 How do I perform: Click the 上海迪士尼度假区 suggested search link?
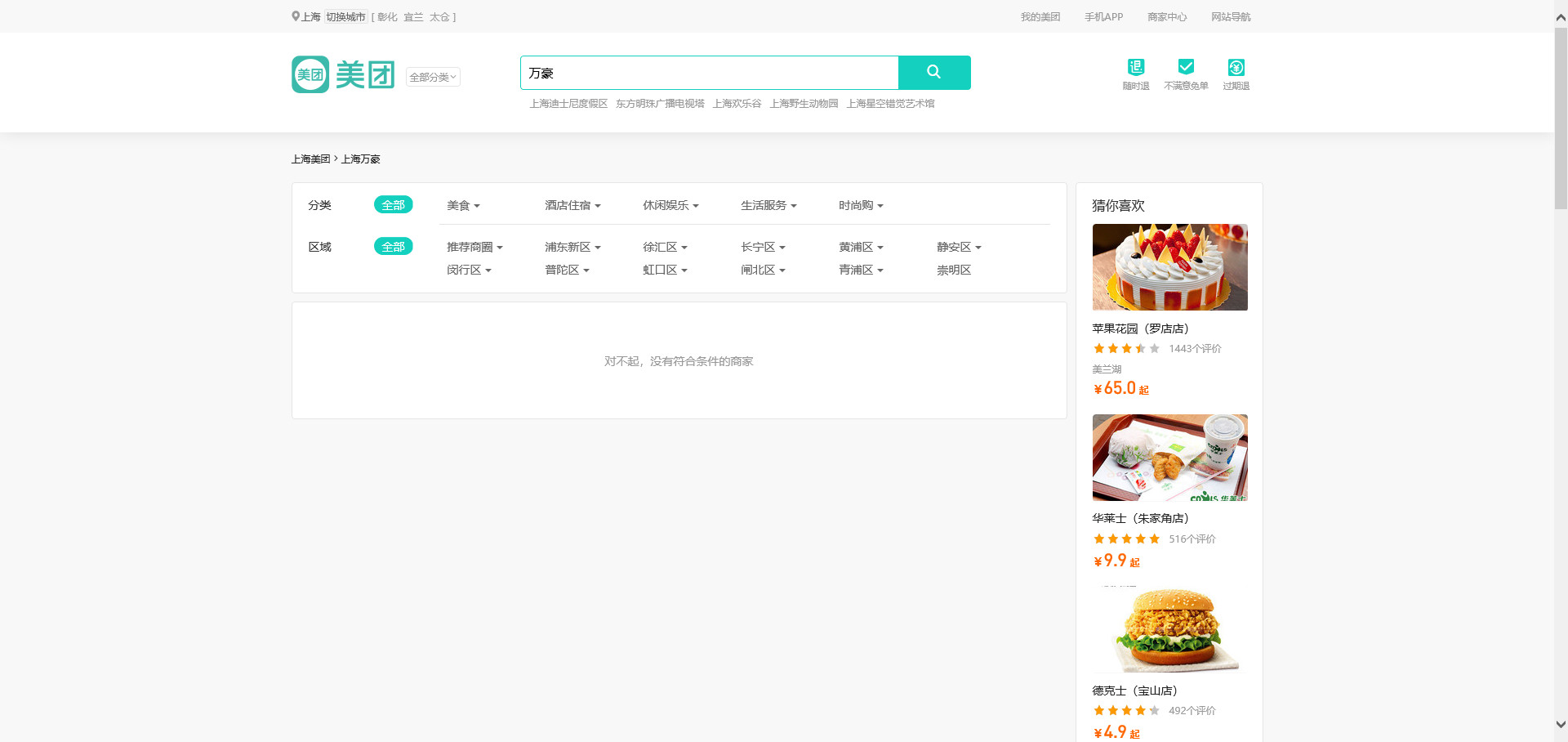point(568,104)
